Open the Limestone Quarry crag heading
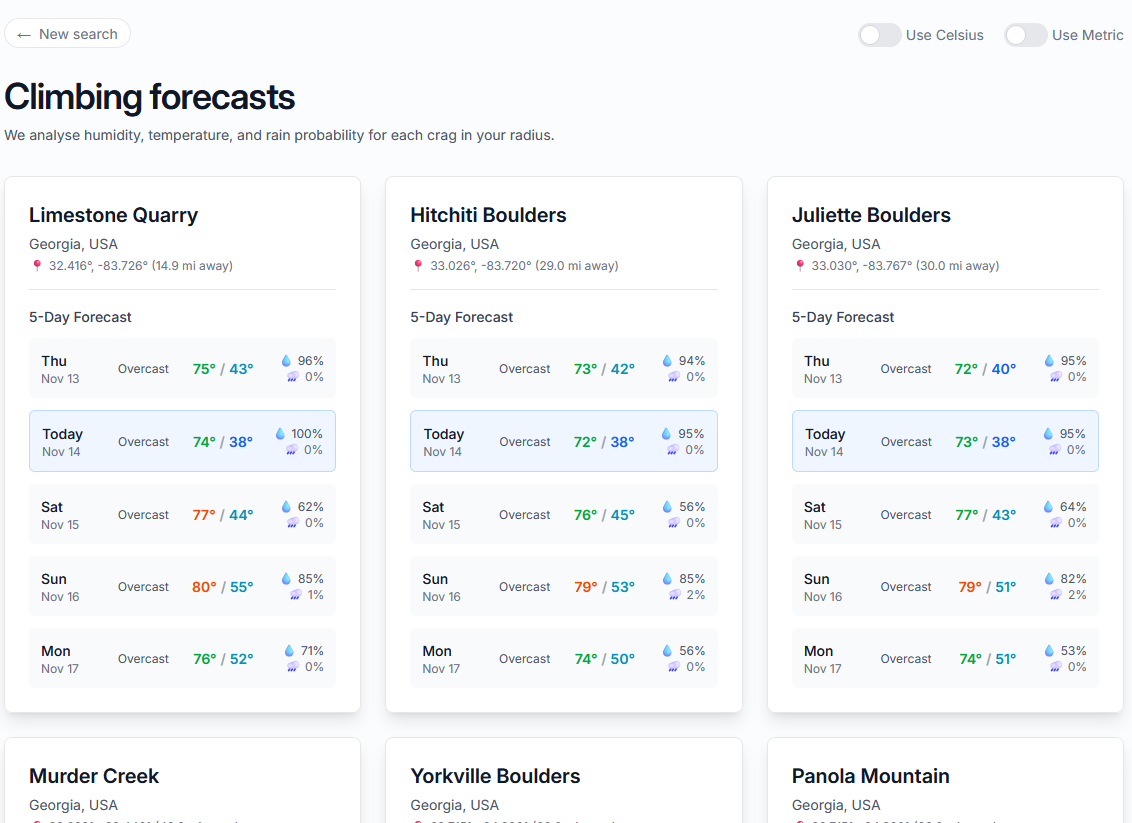Image resolution: width=1132 pixels, height=823 pixels. (113, 215)
